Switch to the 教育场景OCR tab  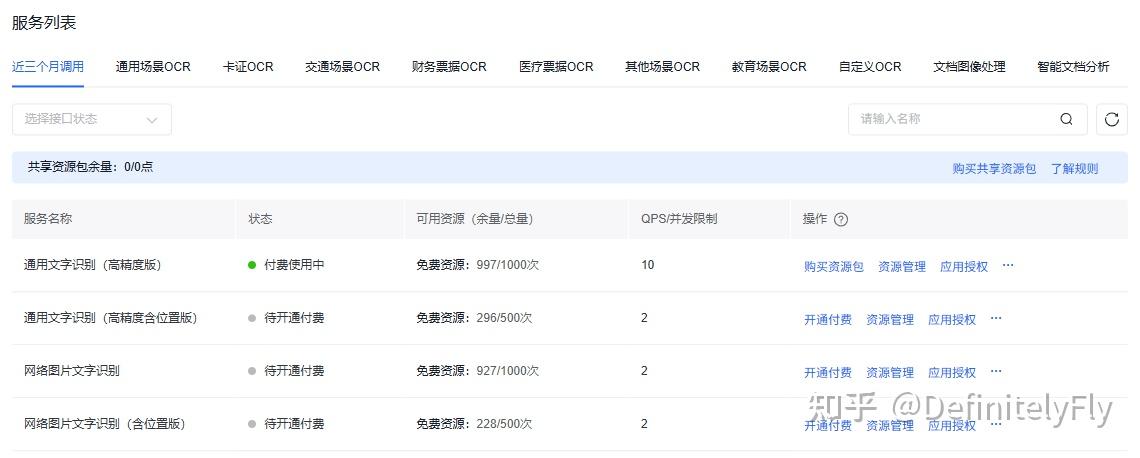point(769,67)
